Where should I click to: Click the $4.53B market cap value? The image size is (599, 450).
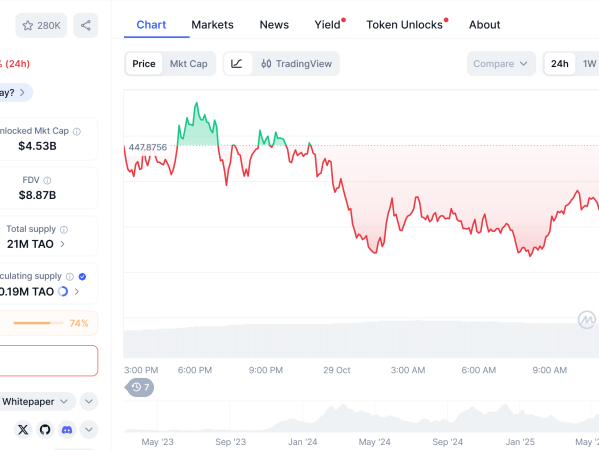click(37, 146)
